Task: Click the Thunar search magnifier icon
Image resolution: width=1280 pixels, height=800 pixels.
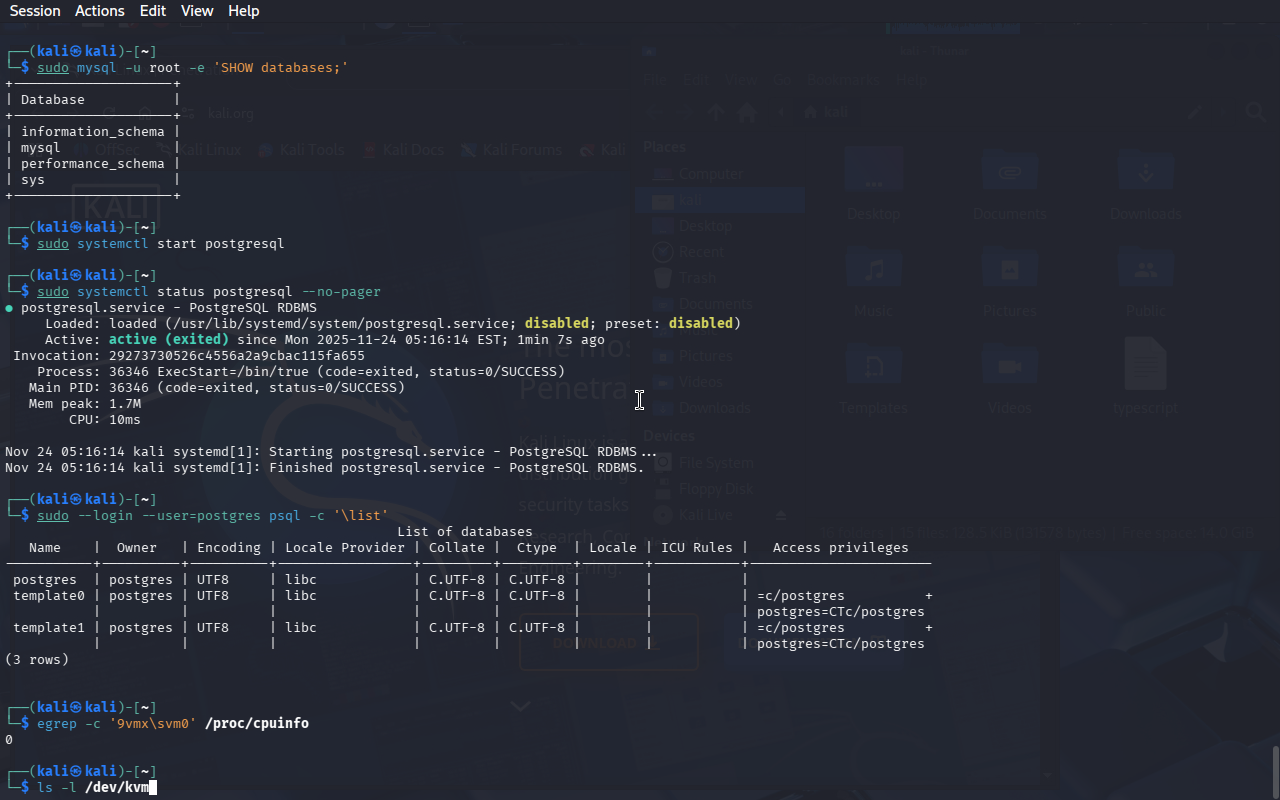Action: [x=1255, y=112]
